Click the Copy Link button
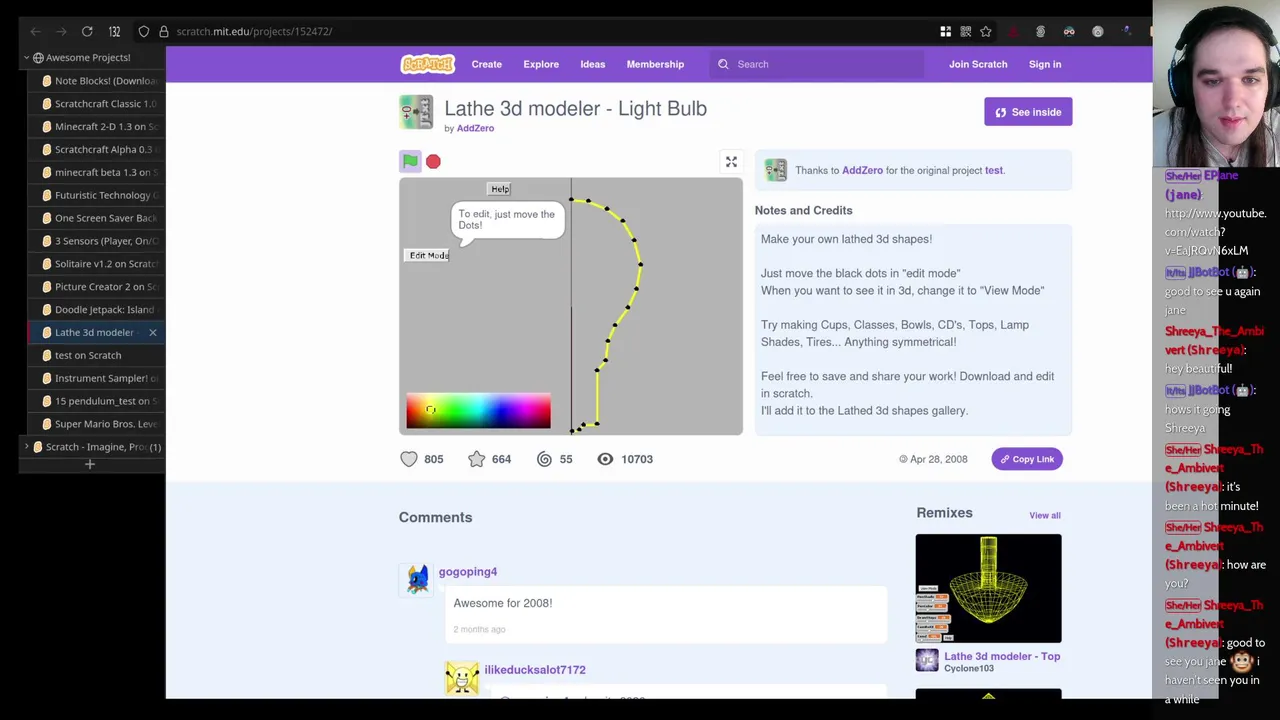 [x=1026, y=459]
